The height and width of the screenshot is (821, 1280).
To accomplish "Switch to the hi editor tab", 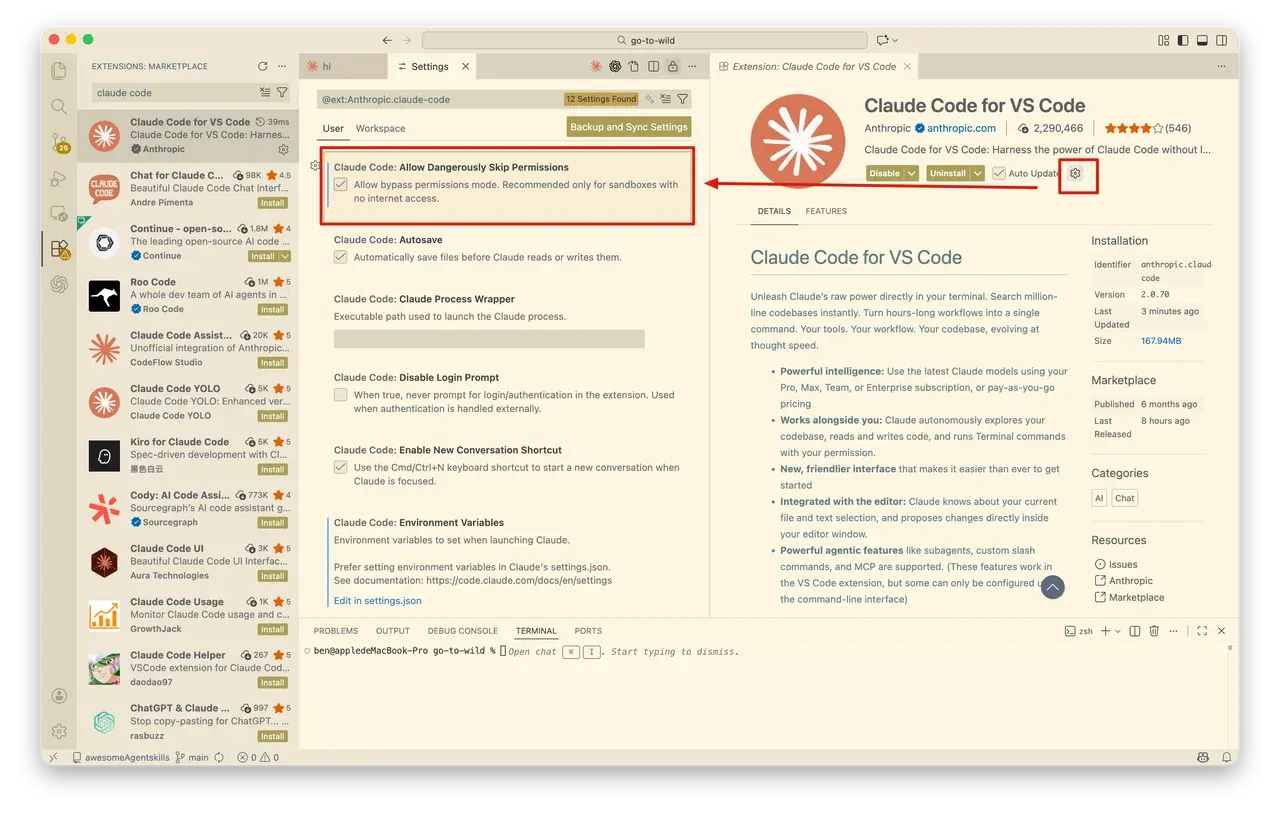I will coord(343,66).
